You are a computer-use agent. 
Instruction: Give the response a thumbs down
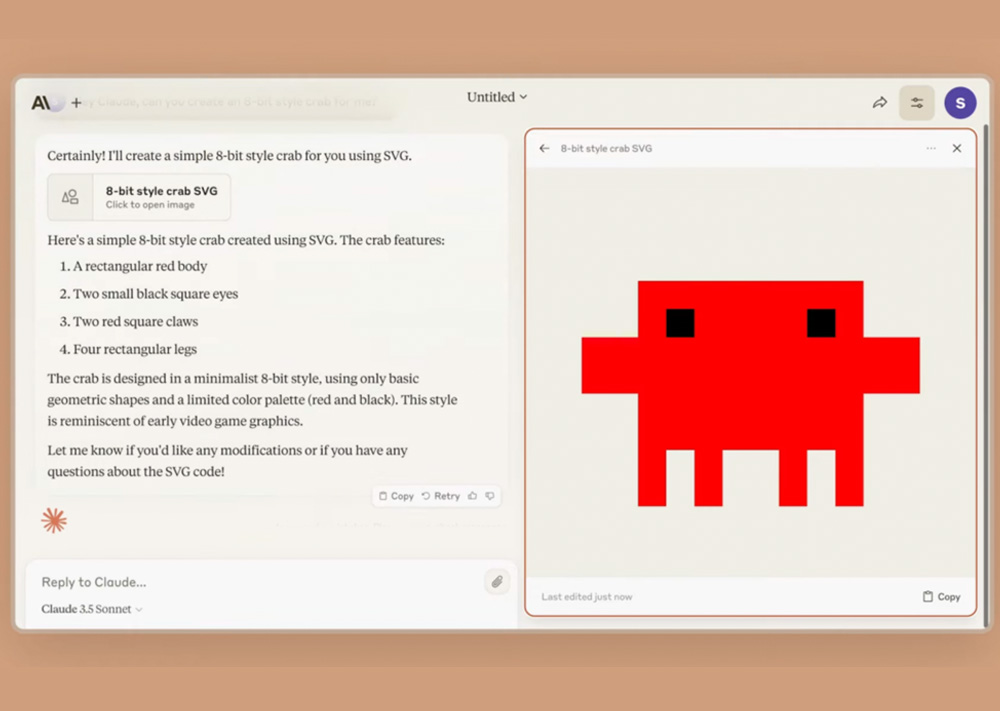tap(490, 496)
